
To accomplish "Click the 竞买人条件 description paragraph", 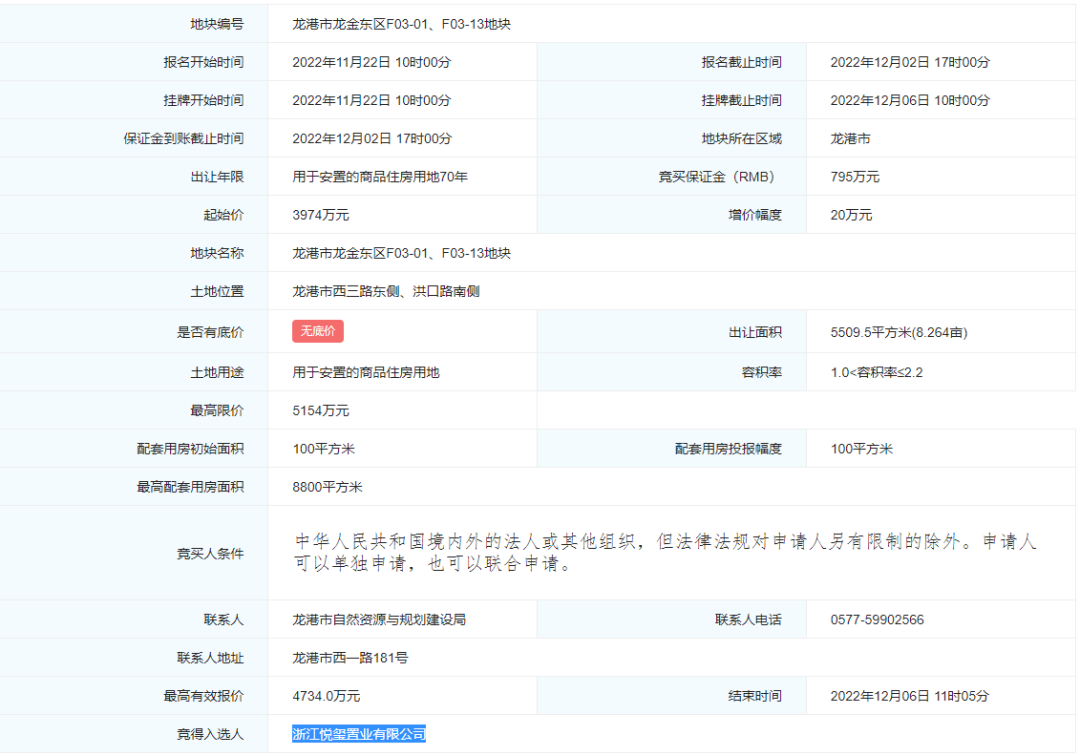I will 665,553.
